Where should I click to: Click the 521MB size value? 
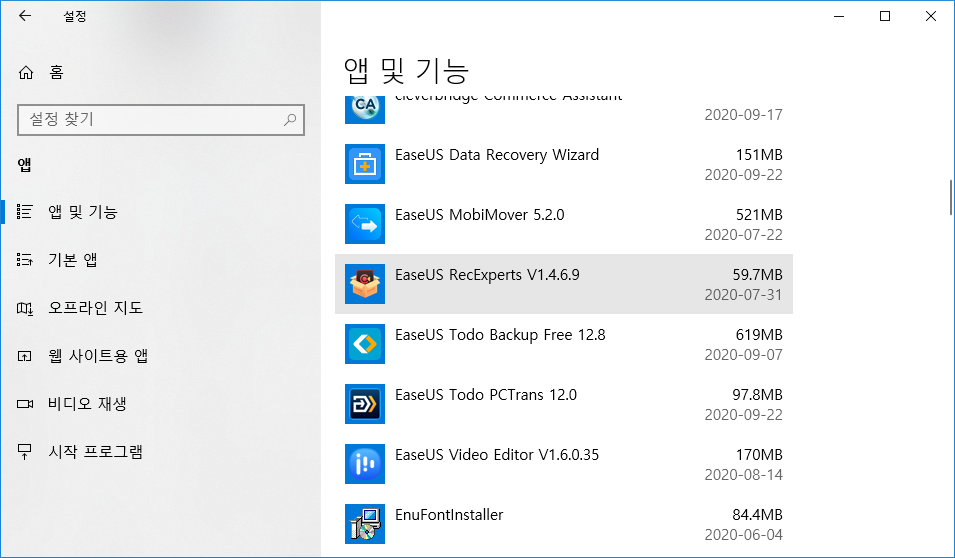tap(759, 215)
